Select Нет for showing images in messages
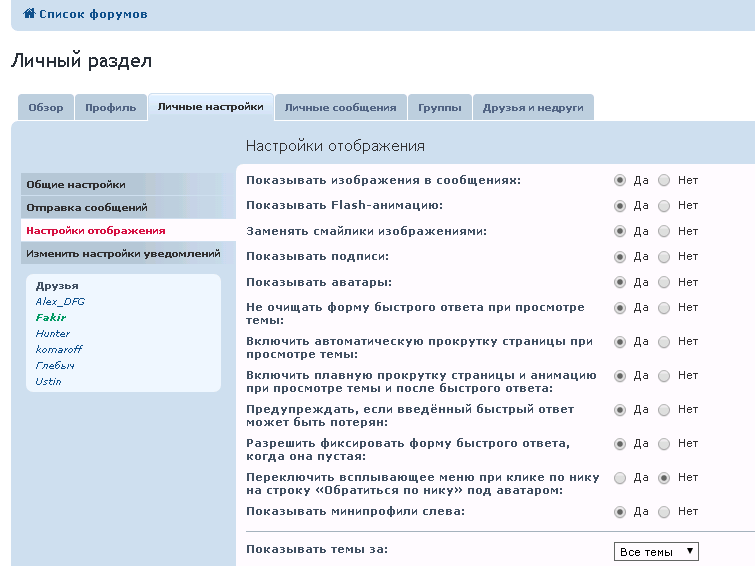This screenshot has height=566, width=755. coord(664,180)
